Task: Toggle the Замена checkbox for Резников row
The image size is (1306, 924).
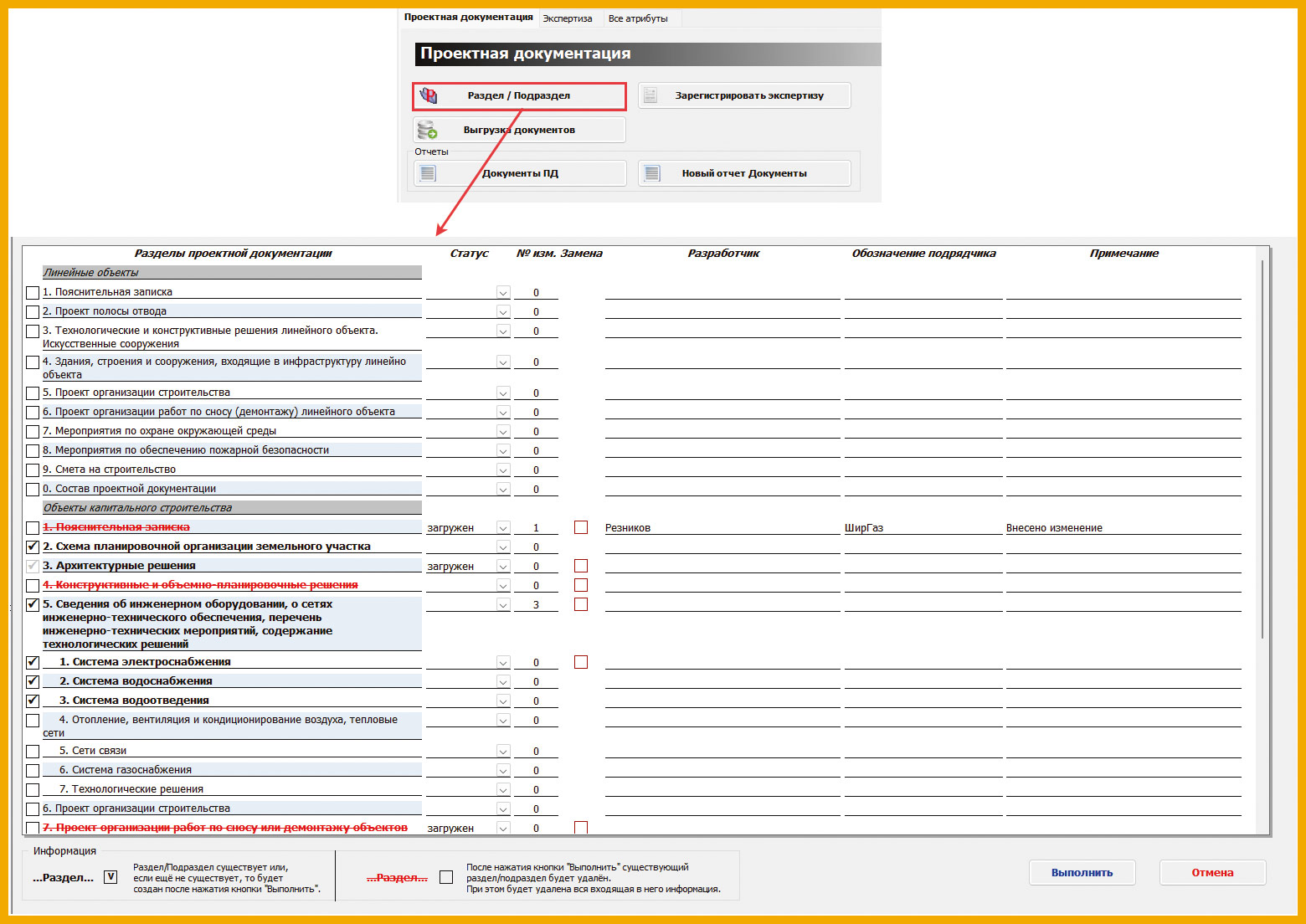Action: pos(581,527)
